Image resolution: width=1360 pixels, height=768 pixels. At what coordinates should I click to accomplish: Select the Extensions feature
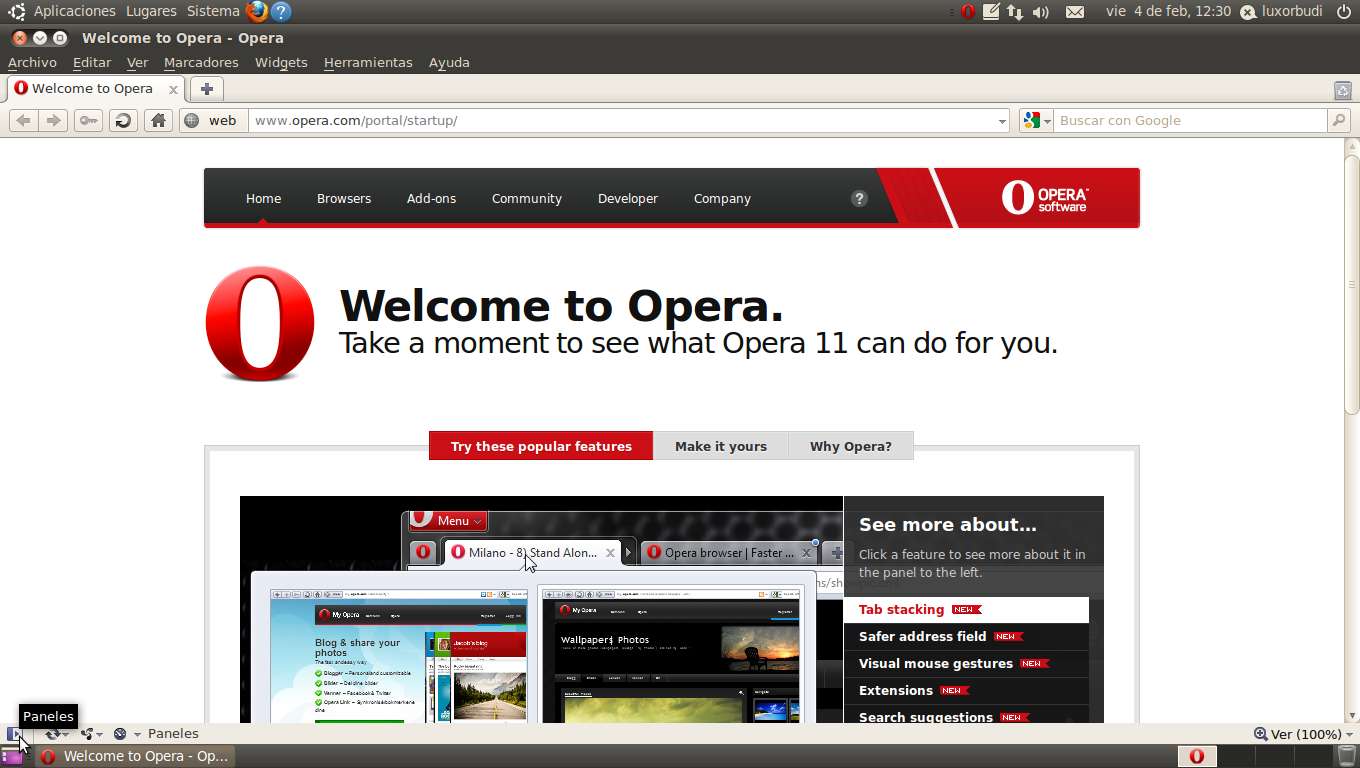966,690
